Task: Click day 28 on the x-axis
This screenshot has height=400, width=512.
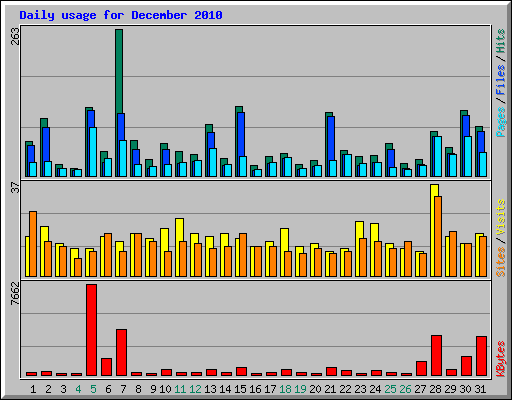Action: point(435,389)
